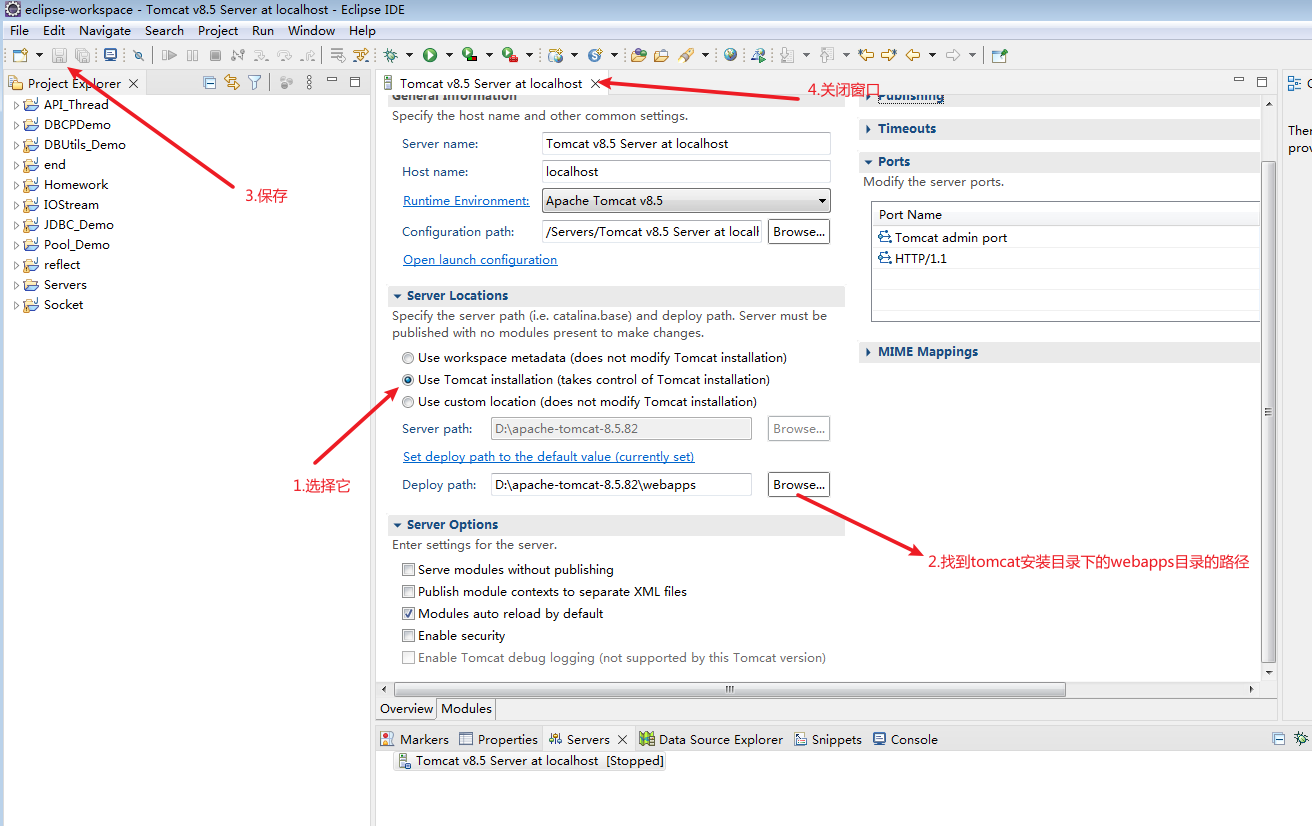Click the Host name input field
The height and width of the screenshot is (826, 1312).
(686, 172)
